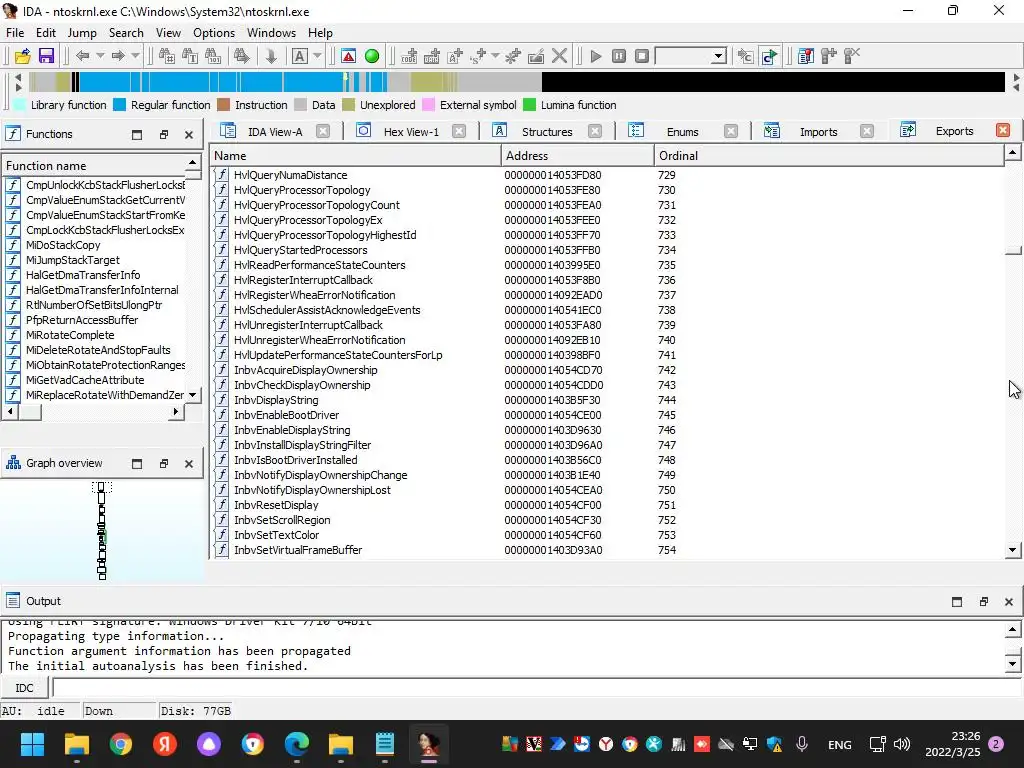The image size is (1024, 768).
Task: Open the File menu
Action: tap(14, 33)
